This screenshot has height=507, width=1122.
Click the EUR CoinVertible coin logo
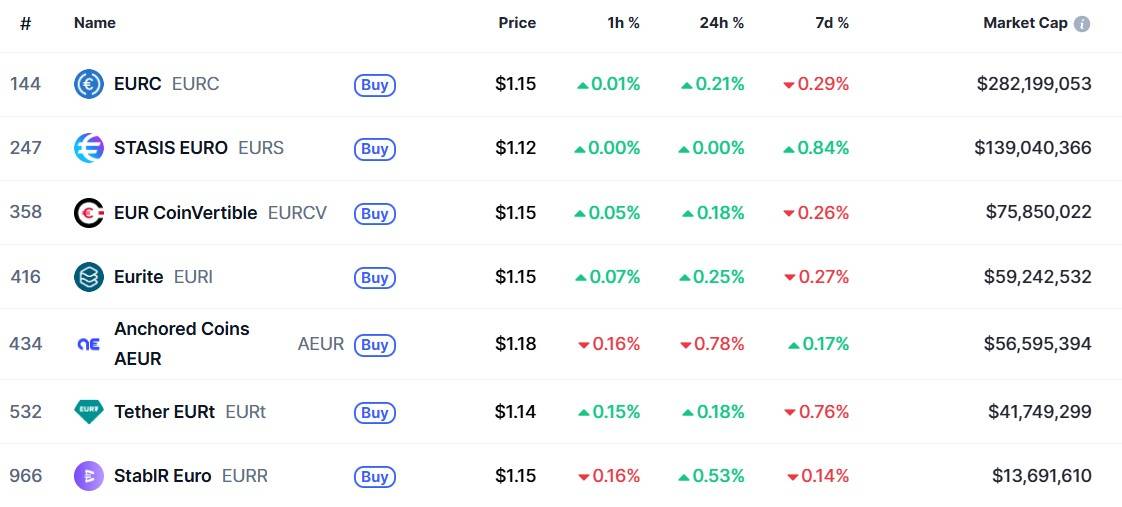[x=89, y=213]
